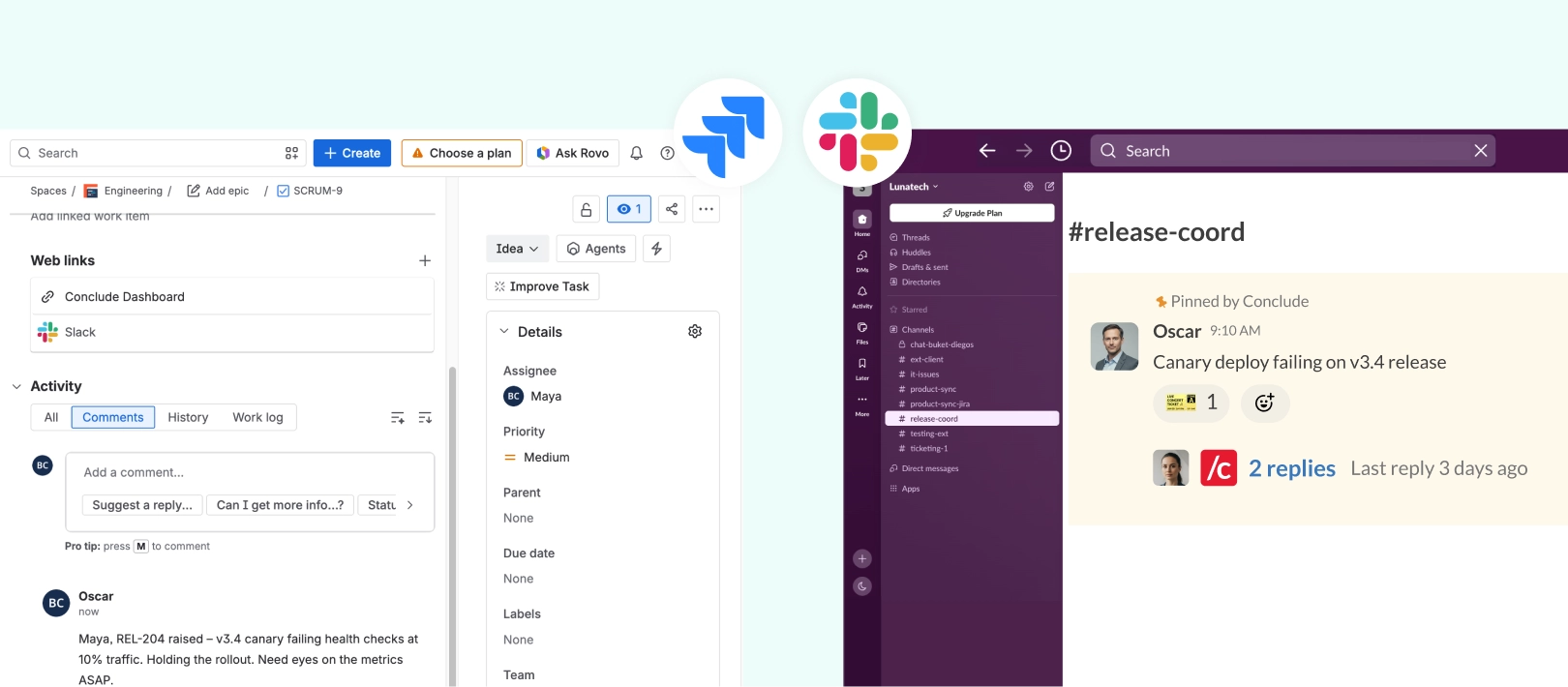1568x687 pixels.
Task: Click the Slack add plus button
Action: click(x=861, y=558)
